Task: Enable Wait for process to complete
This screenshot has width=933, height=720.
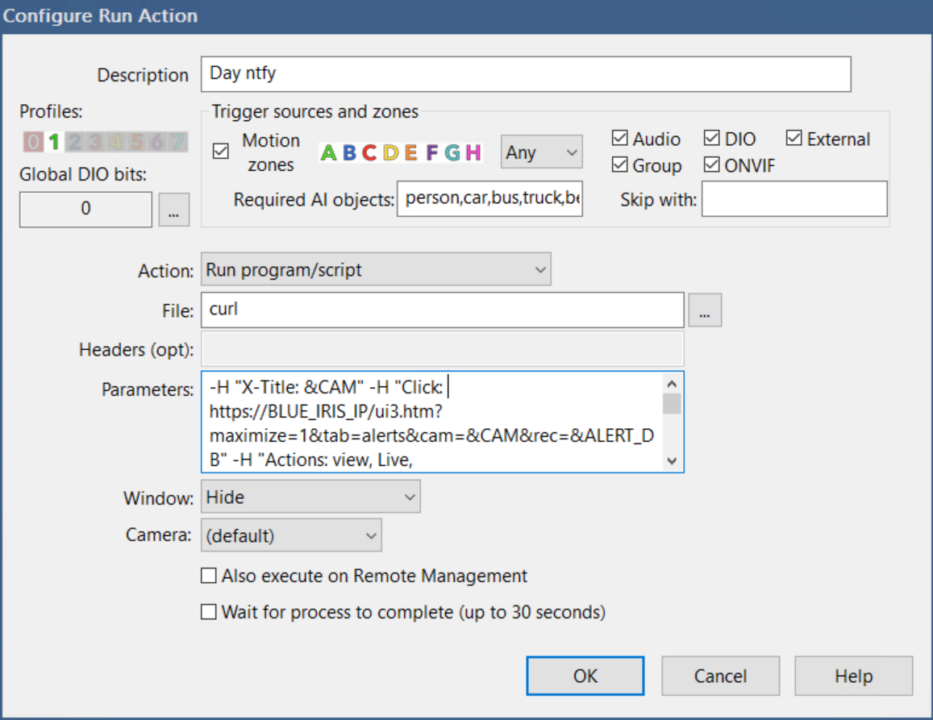Action: tap(208, 612)
